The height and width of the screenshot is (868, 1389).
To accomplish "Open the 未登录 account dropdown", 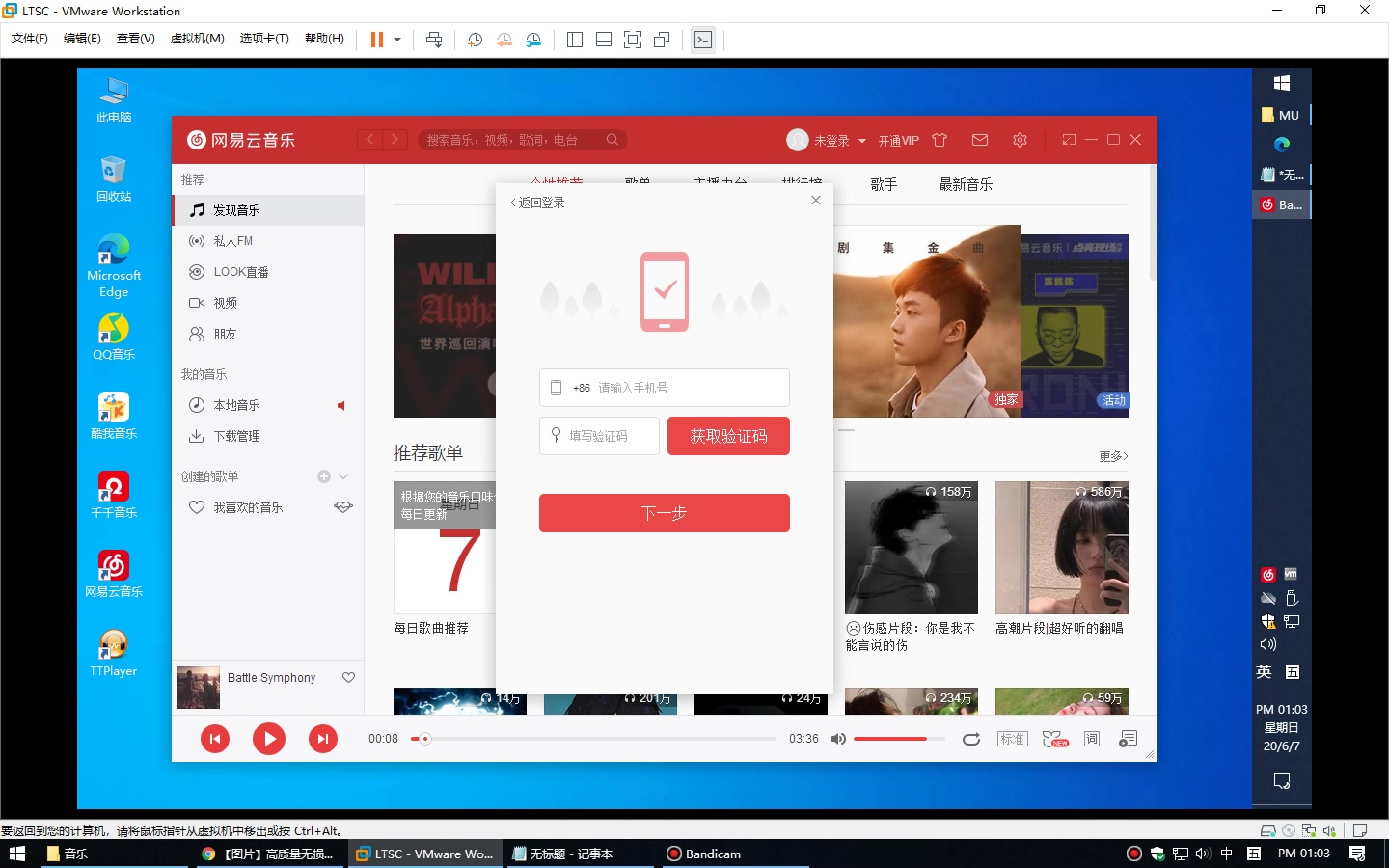I will coord(839,141).
